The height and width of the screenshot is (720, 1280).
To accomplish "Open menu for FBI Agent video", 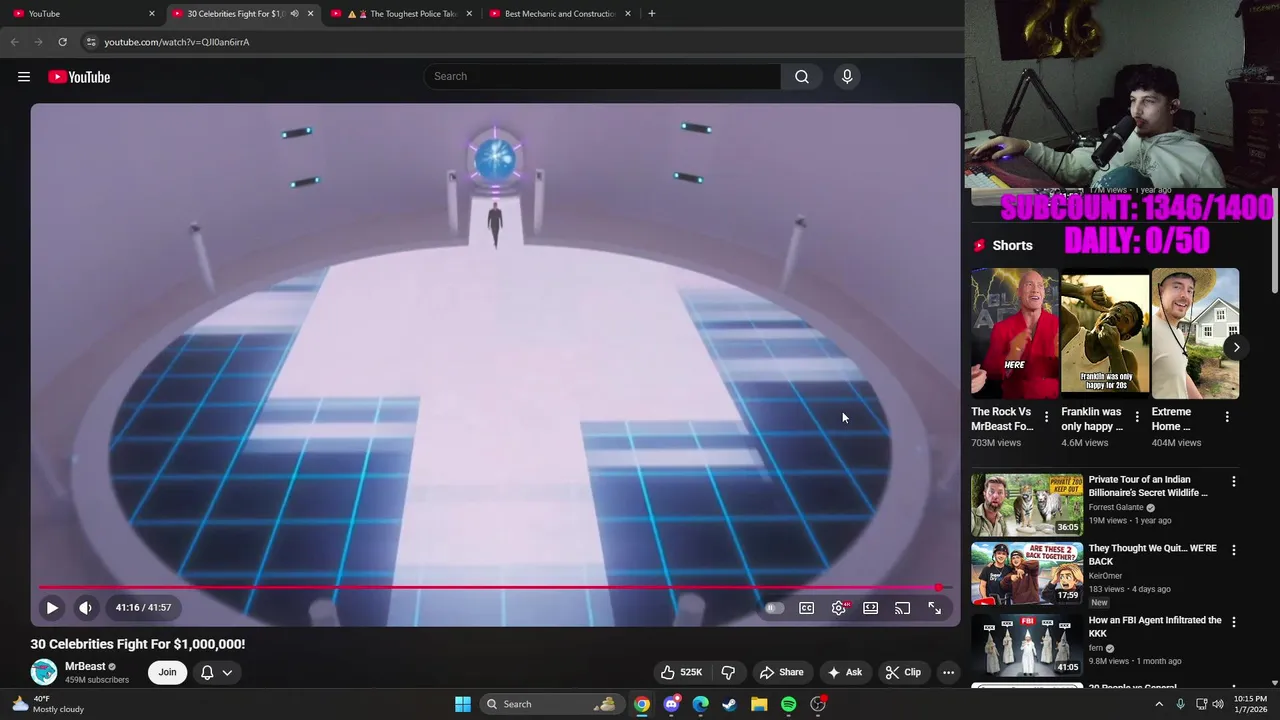I will click(x=1234, y=622).
